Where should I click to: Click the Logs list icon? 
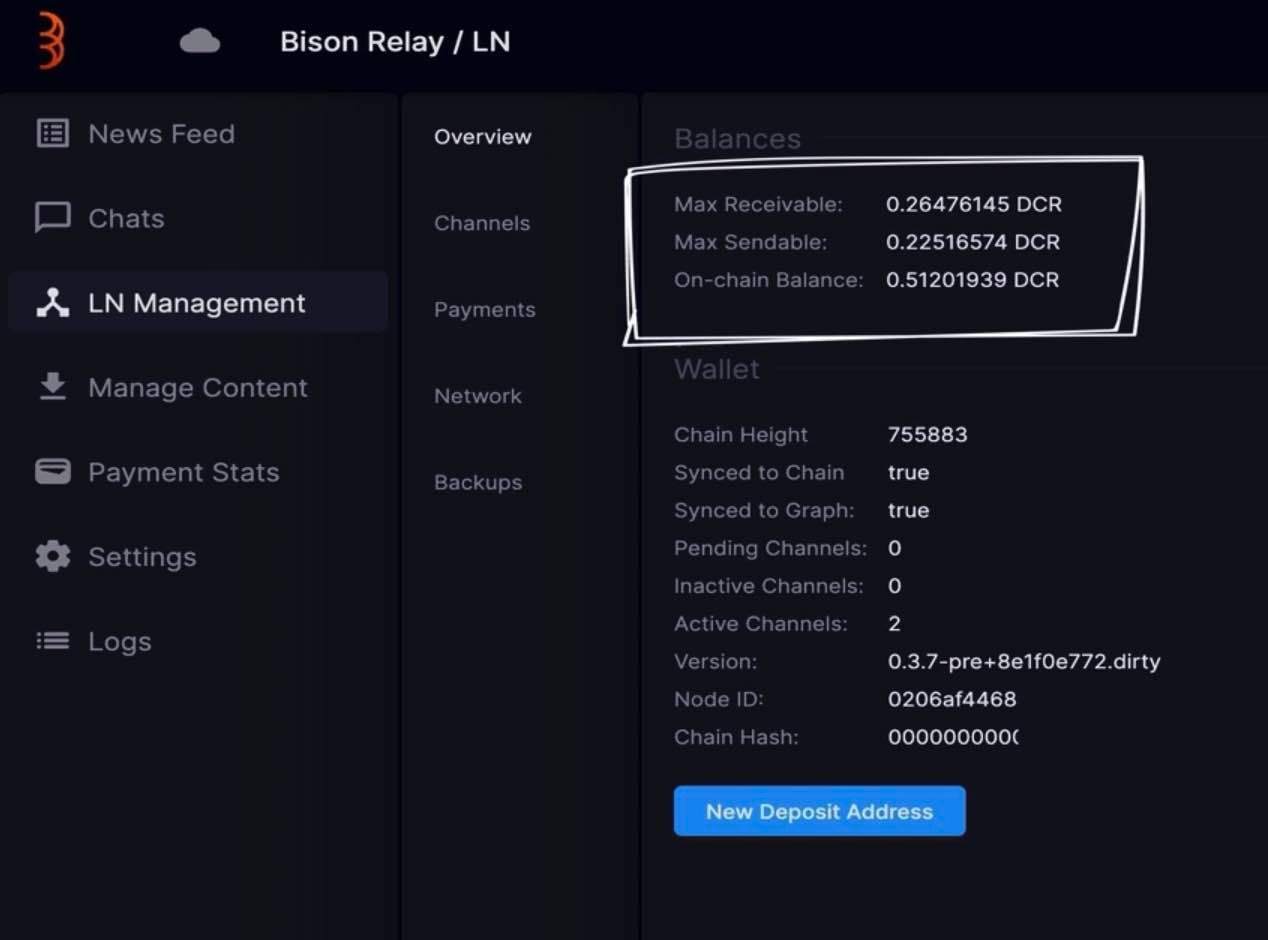[53, 640]
